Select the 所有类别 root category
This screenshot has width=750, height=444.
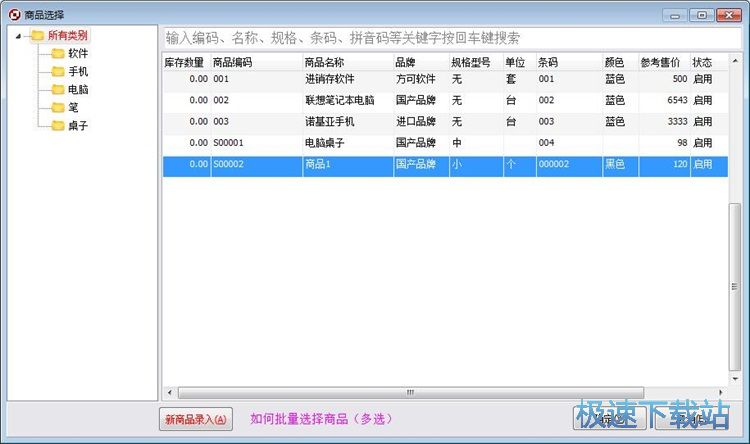pyautogui.click(x=67, y=35)
